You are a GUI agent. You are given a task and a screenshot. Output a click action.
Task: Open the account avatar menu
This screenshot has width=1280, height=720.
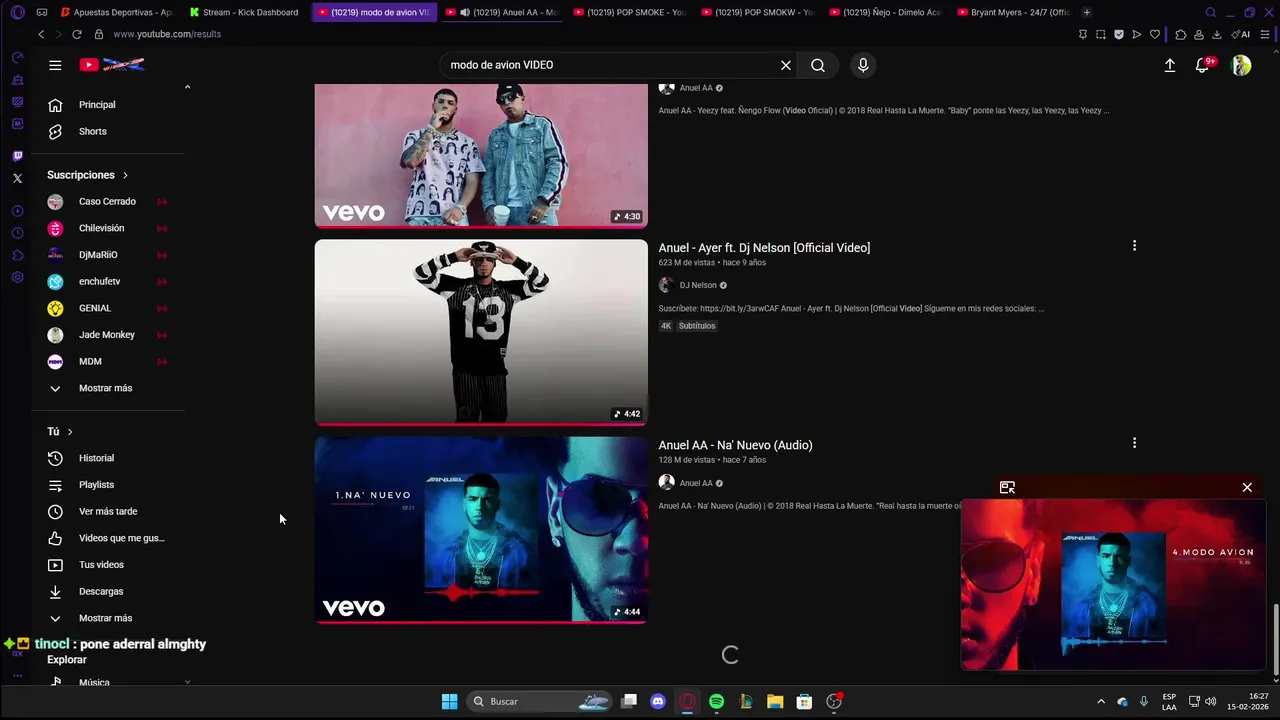coord(1241,65)
